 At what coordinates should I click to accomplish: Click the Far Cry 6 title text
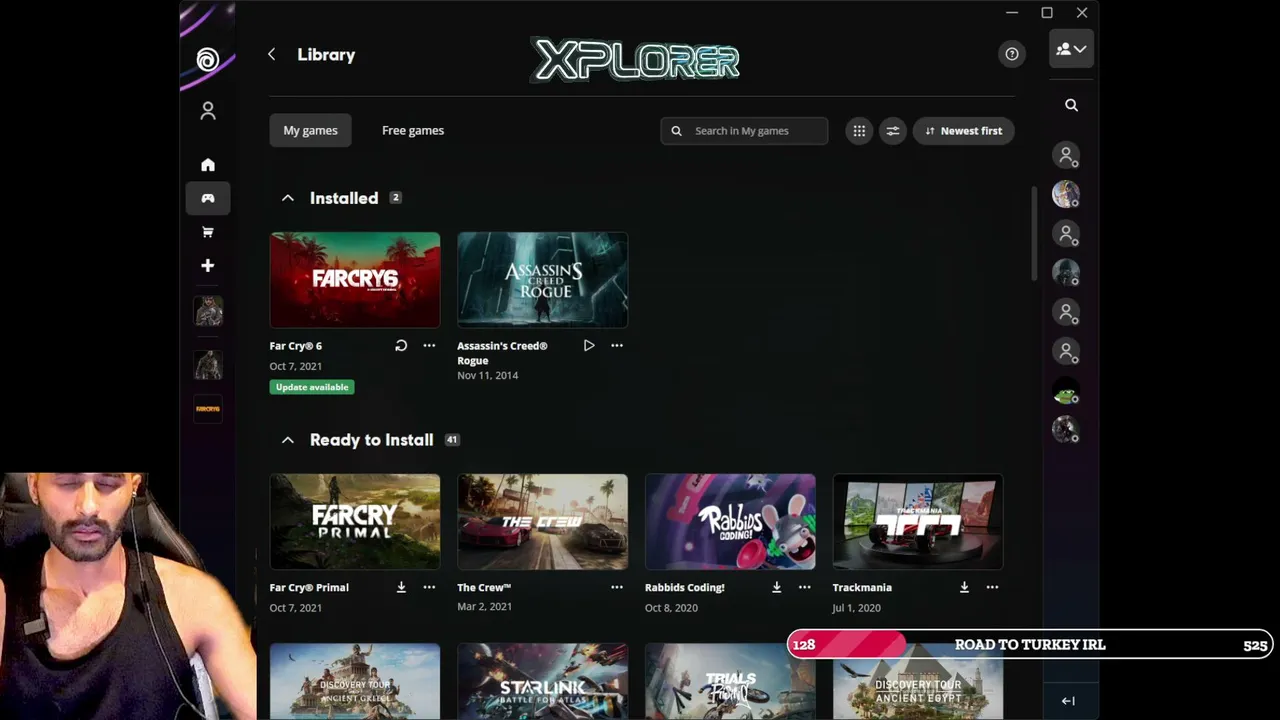pyautogui.click(x=296, y=346)
